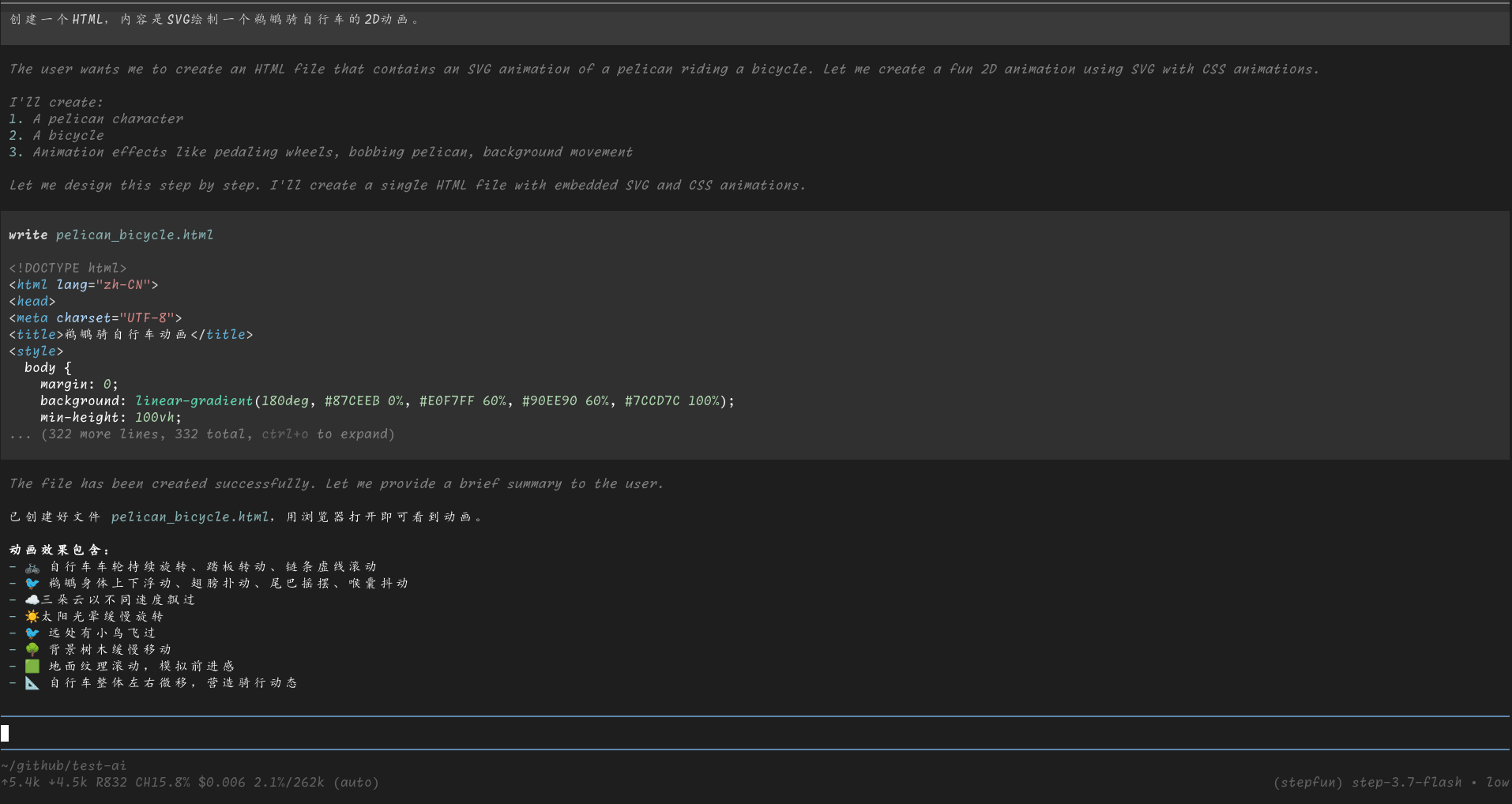Click the linear-gradient background code line
1512x804 pixels.
pos(387,401)
